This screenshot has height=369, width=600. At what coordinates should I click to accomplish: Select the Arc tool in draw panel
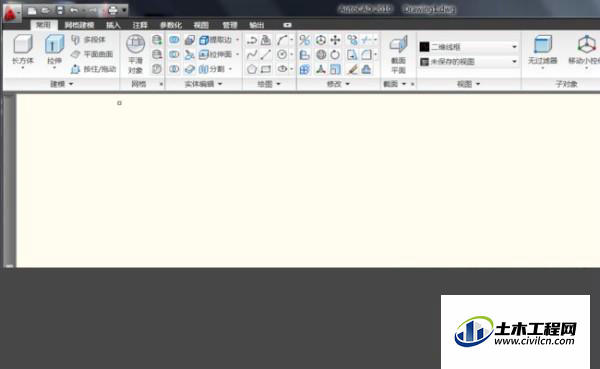pos(282,40)
